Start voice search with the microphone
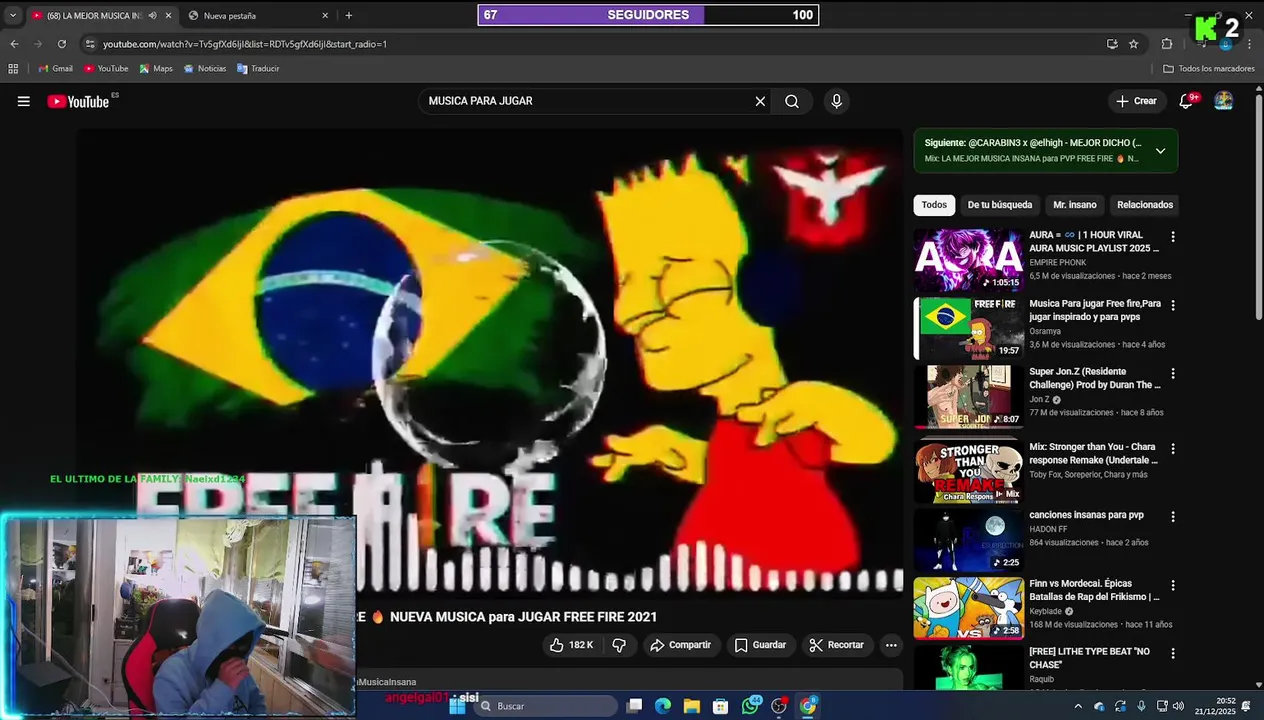The image size is (1264, 720). click(x=837, y=101)
